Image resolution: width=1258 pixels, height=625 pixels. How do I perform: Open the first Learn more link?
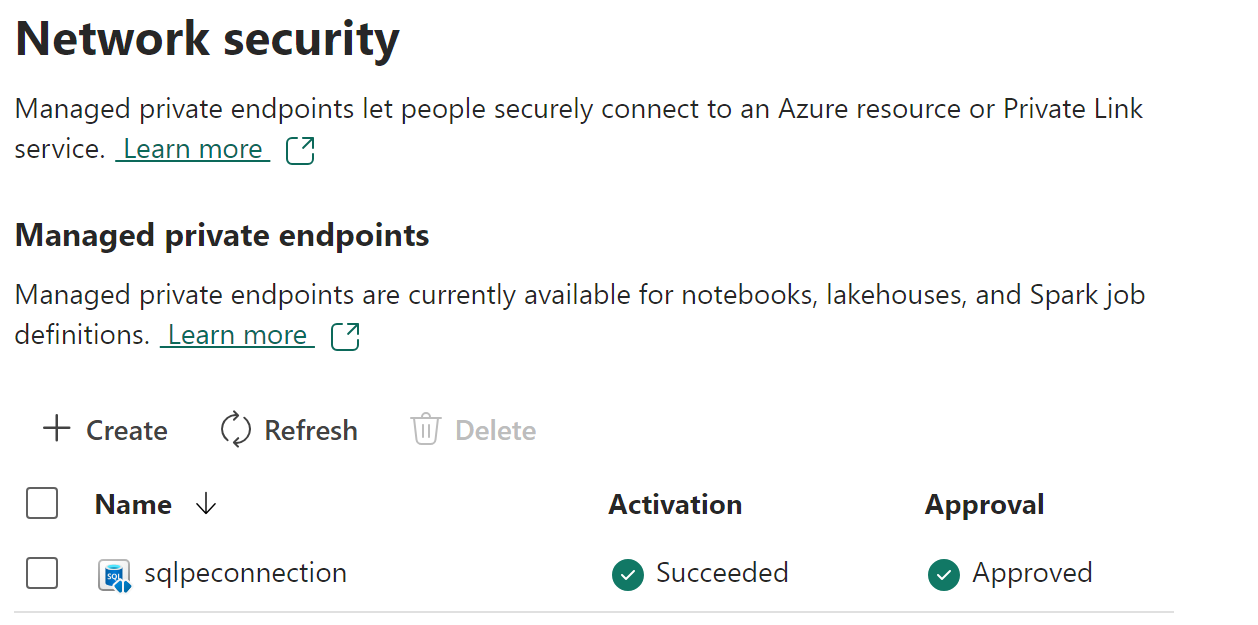pyautogui.click(x=192, y=148)
